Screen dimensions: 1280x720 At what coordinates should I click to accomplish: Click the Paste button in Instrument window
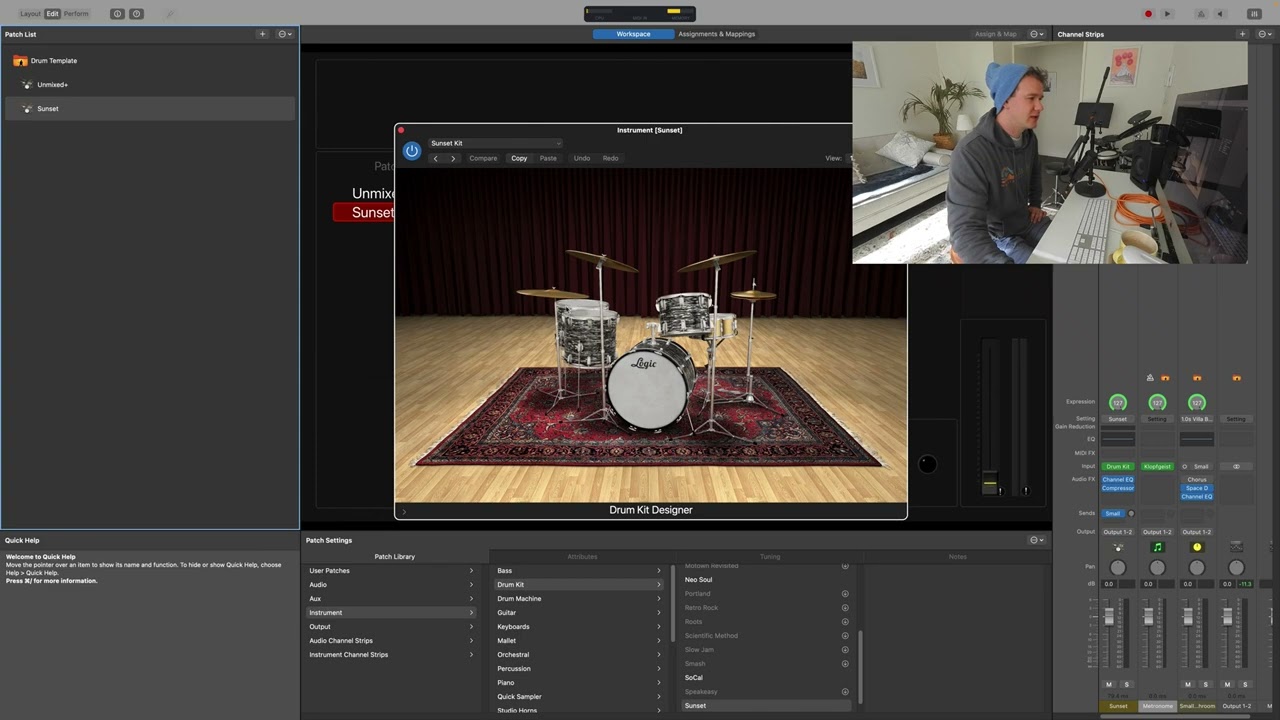click(548, 158)
